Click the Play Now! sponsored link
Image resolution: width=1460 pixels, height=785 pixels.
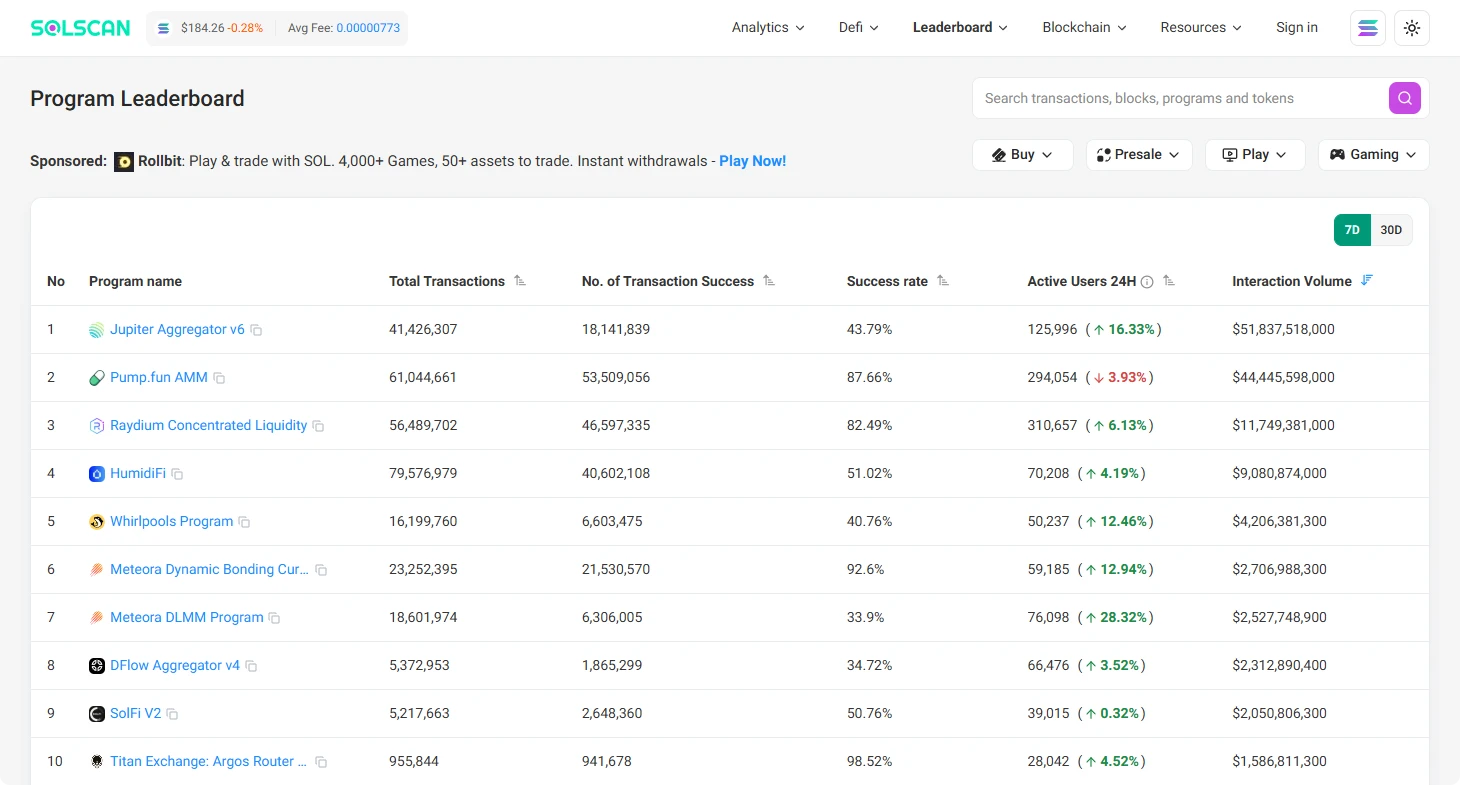coord(752,160)
